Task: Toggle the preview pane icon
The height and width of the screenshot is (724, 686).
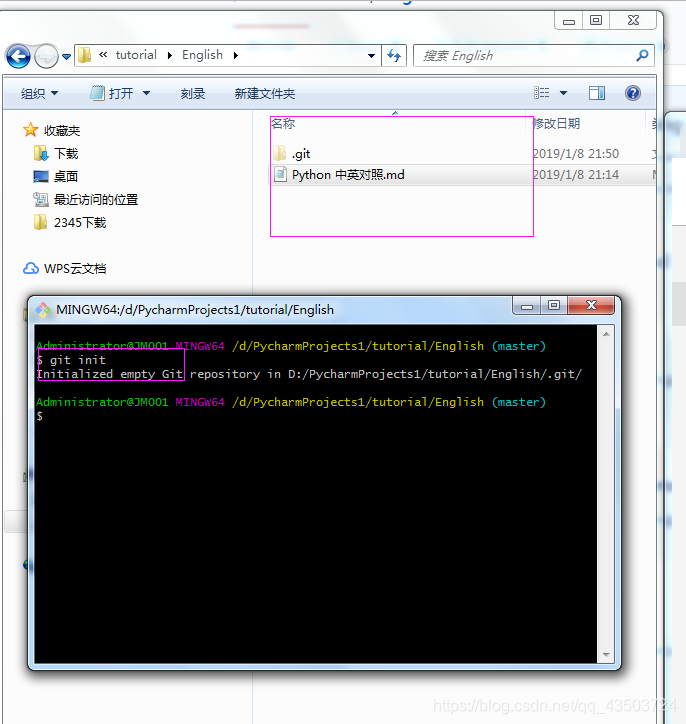Action: (x=596, y=93)
